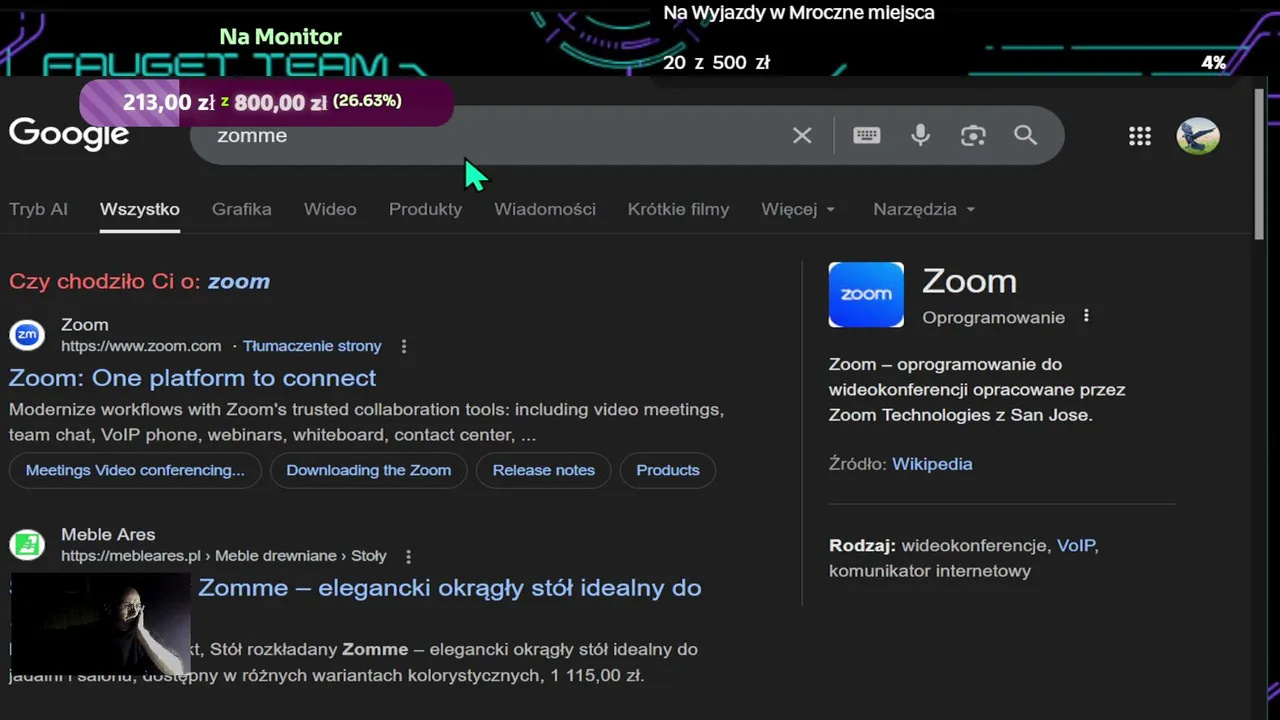Click the 'Na Wyjazdy w Mroczne miejsca' label
The width and height of the screenshot is (1280, 720).
pyautogui.click(x=799, y=13)
